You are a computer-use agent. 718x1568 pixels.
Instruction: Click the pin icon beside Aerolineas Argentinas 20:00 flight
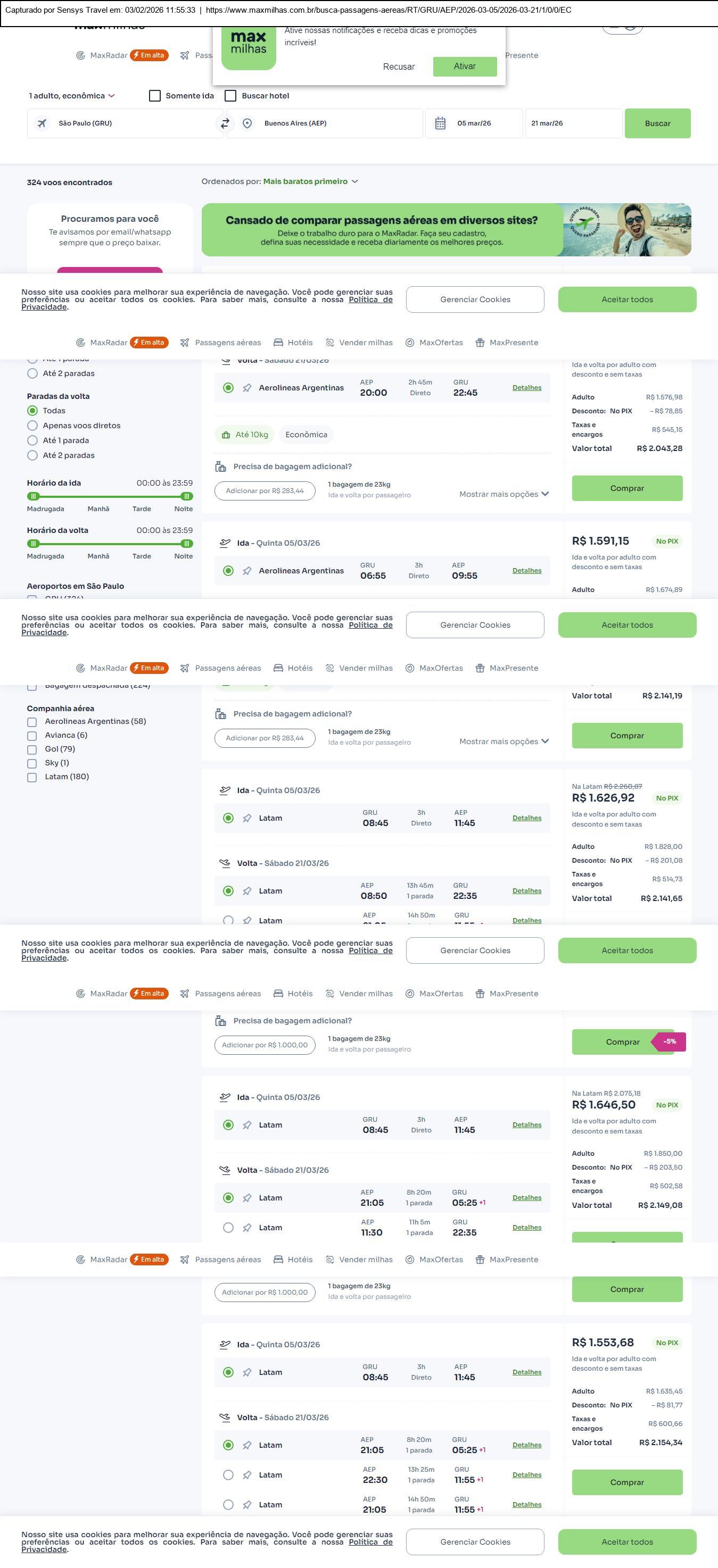[246, 388]
